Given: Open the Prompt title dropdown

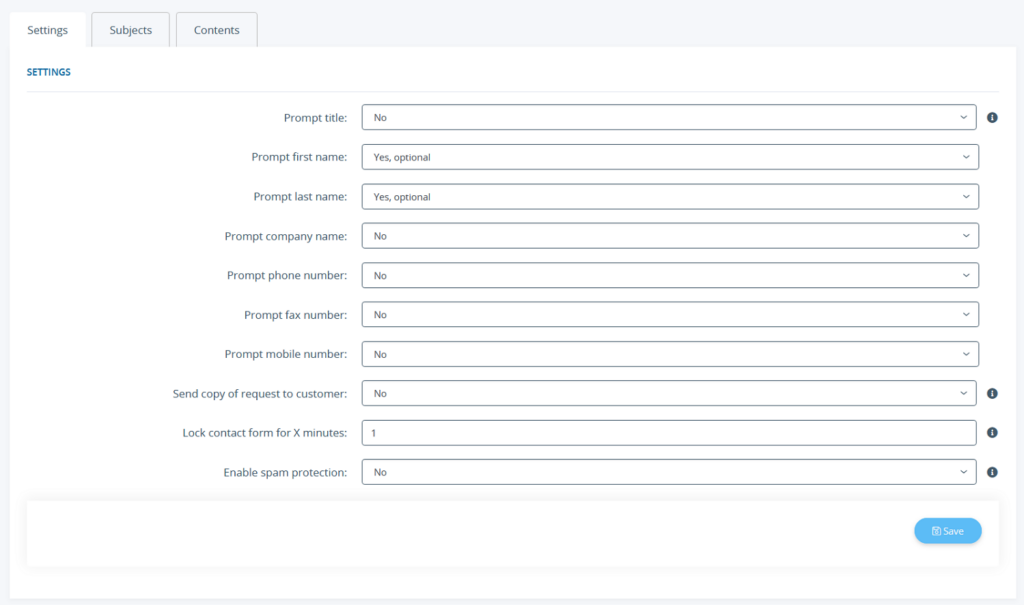Looking at the screenshot, I should click(668, 118).
